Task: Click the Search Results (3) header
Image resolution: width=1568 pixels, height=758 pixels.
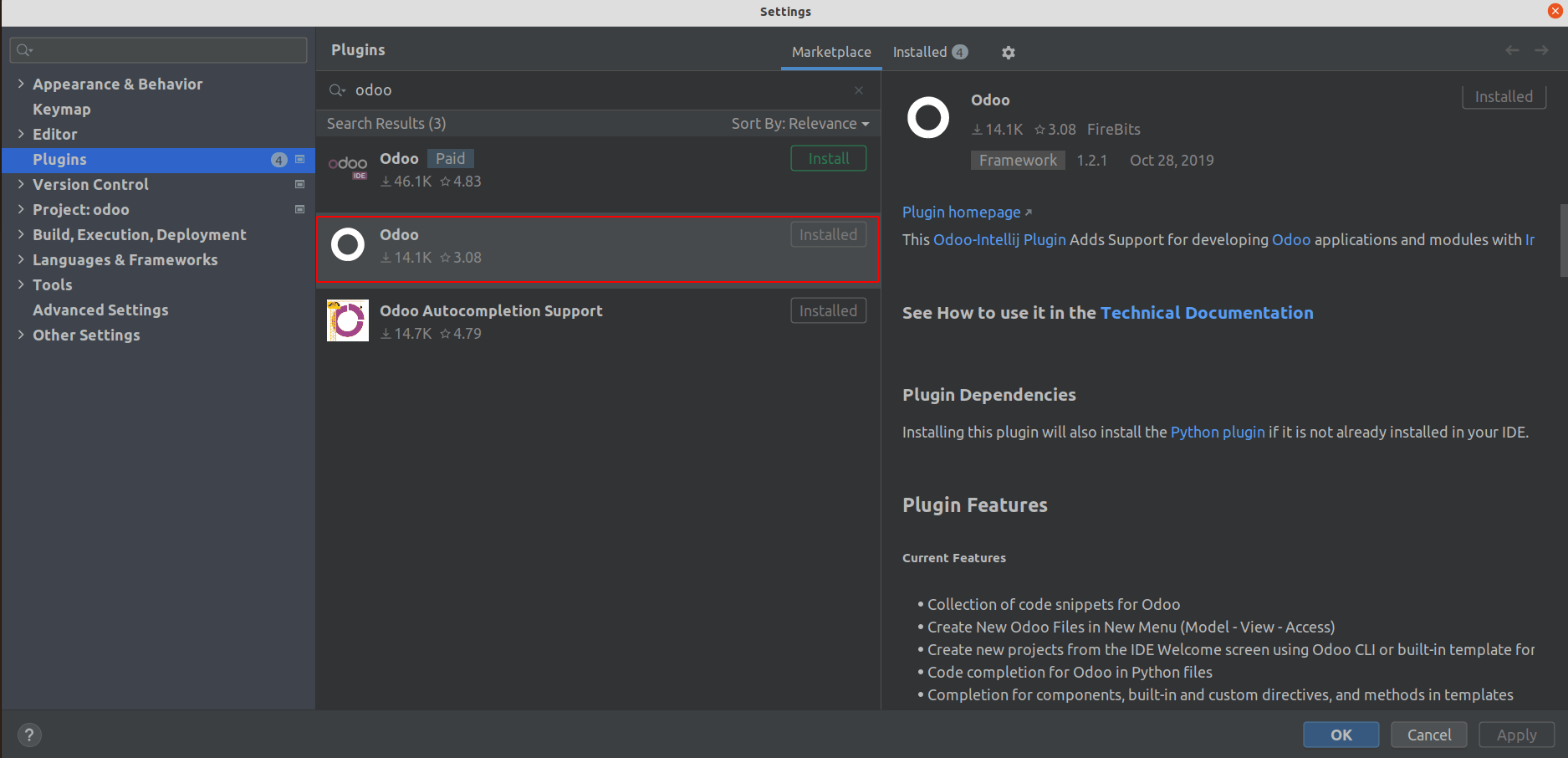Action: pos(386,124)
